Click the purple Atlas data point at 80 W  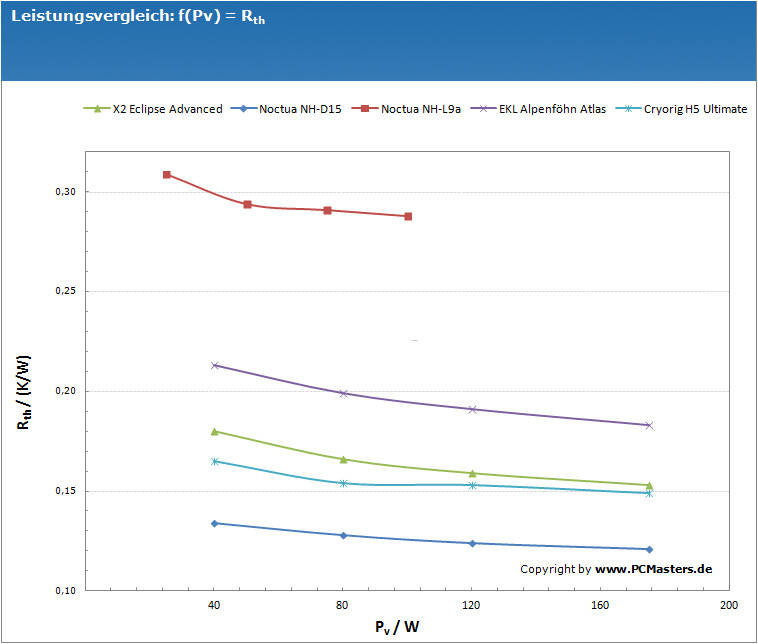(344, 394)
